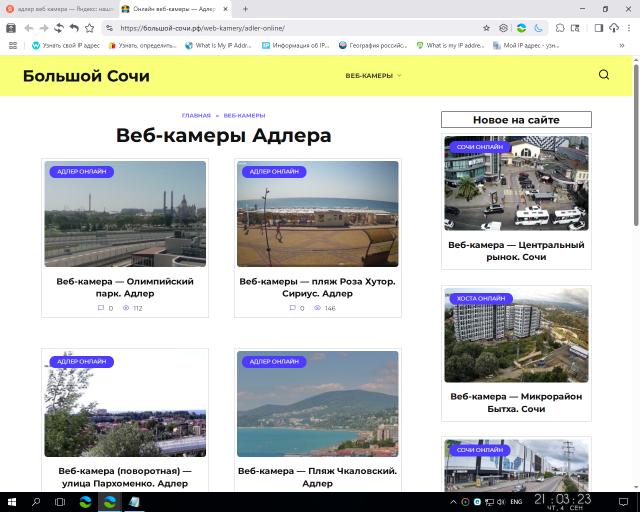Click the tab search icon in toolbar
Viewport: 640px width, 512px height.
tap(575, 28)
